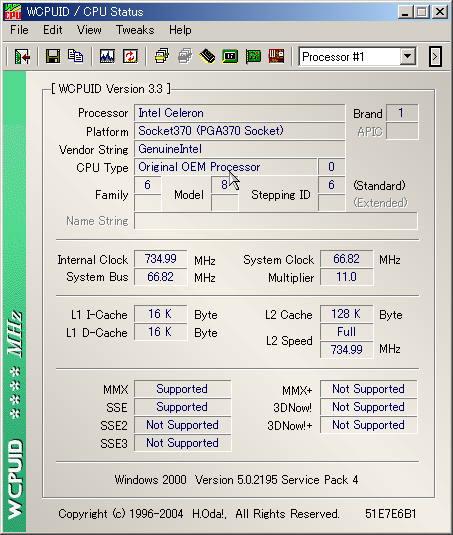Screen dimensions: 453x535
Task: Click the Platform field 'Socket370 (PGA370 Socket)'
Action: pyautogui.click(x=239, y=131)
